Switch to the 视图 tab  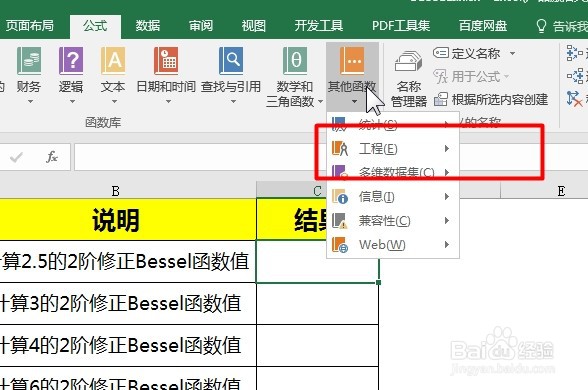(254, 26)
